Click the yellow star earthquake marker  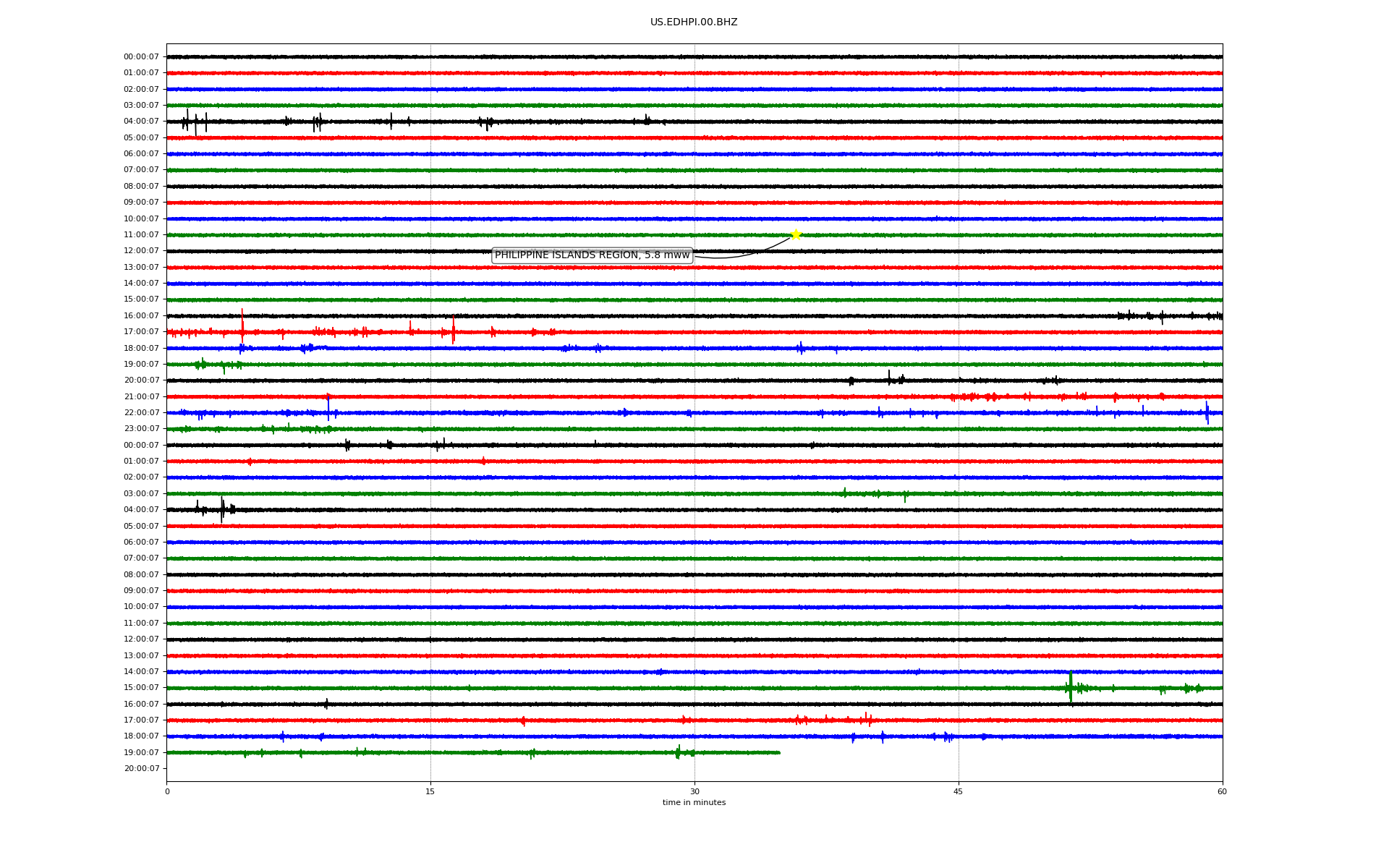point(796,234)
